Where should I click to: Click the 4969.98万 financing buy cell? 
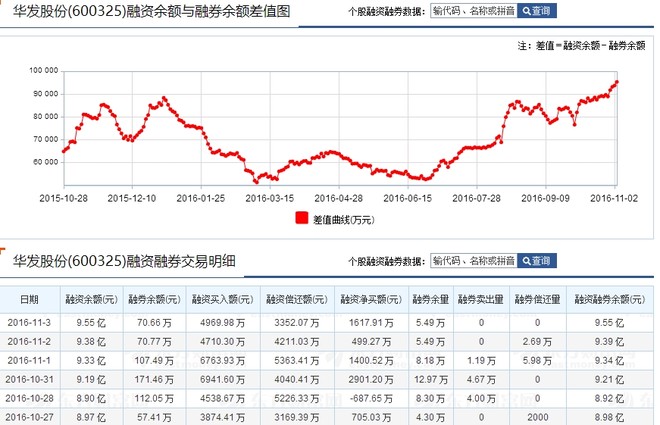click(x=223, y=323)
